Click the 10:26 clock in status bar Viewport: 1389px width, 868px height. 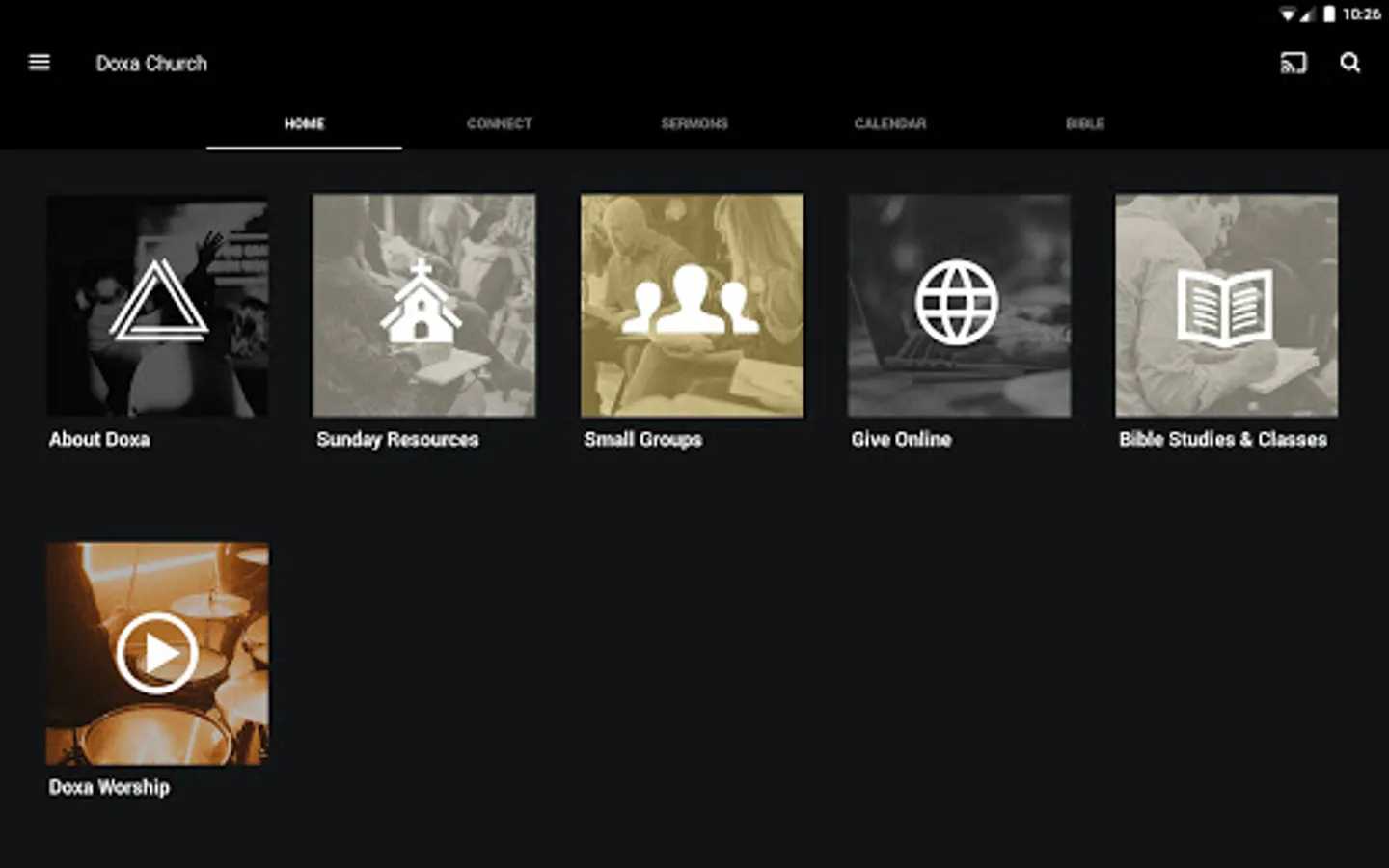[1361, 14]
